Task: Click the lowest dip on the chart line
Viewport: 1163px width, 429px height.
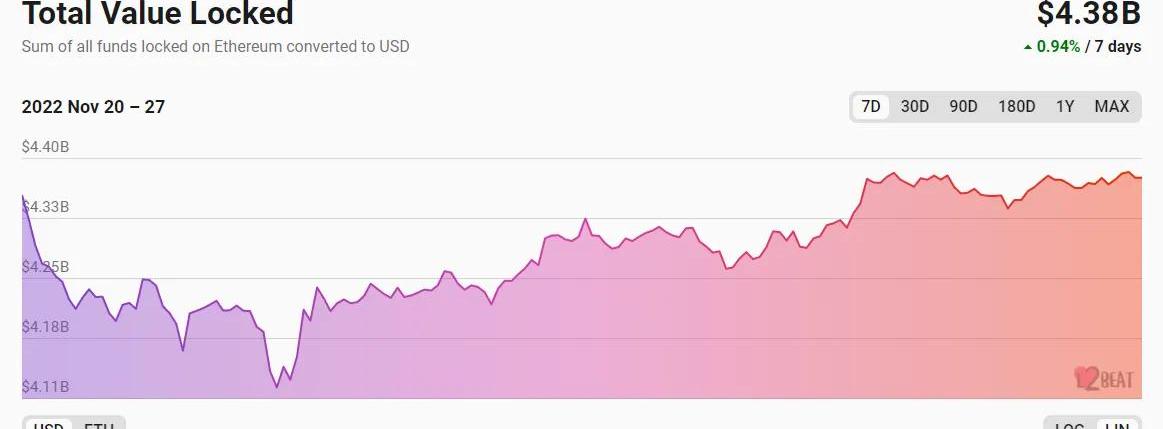Action: (277, 386)
